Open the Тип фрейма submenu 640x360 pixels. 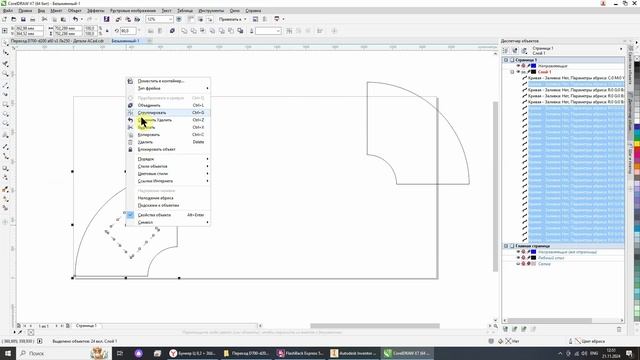(x=168, y=88)
